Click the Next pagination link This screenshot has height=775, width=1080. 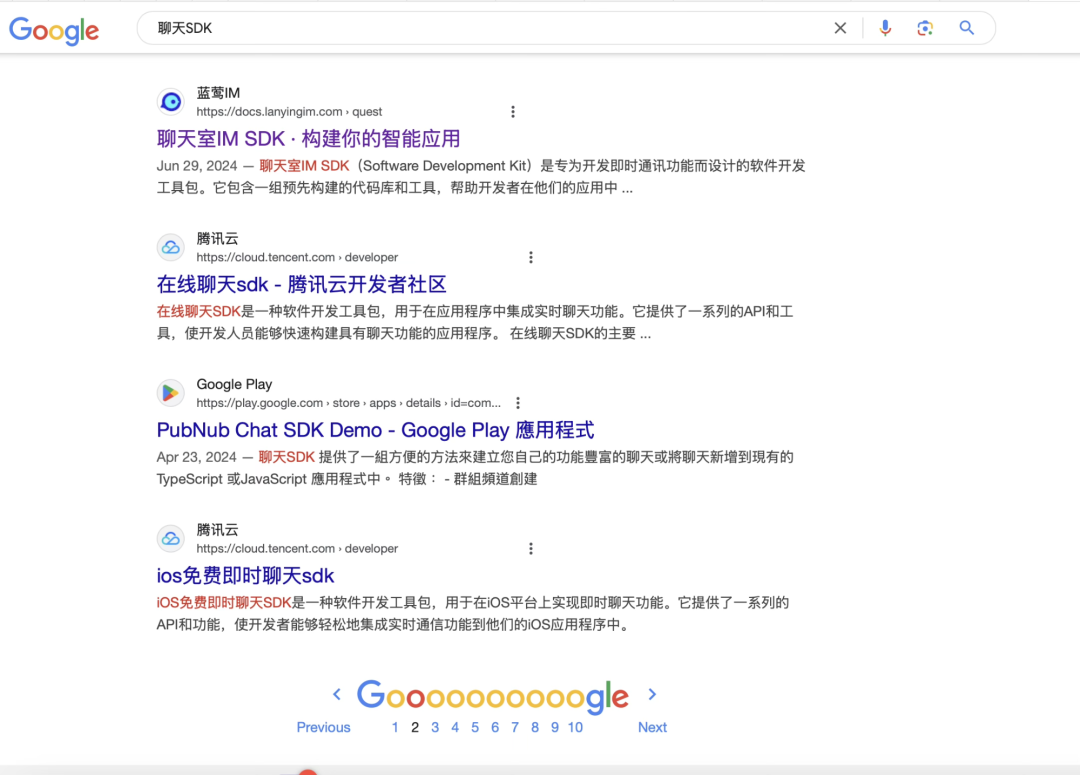(x=652, y=727)
